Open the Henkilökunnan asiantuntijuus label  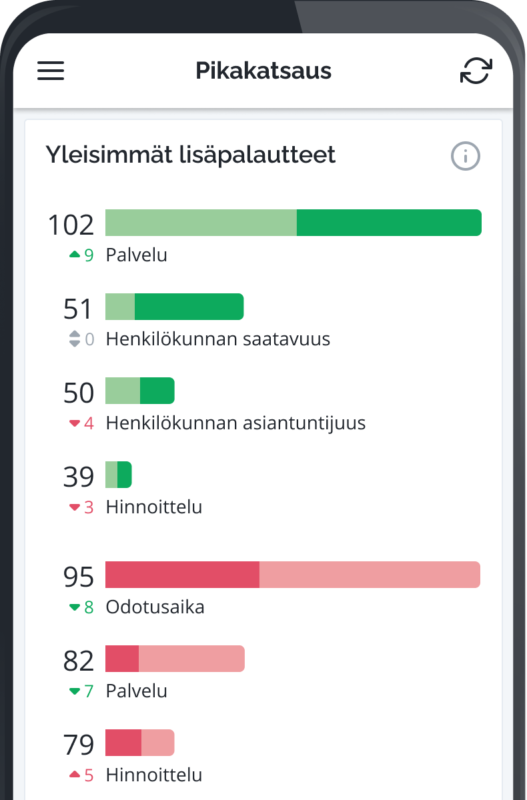coord(236,423)
